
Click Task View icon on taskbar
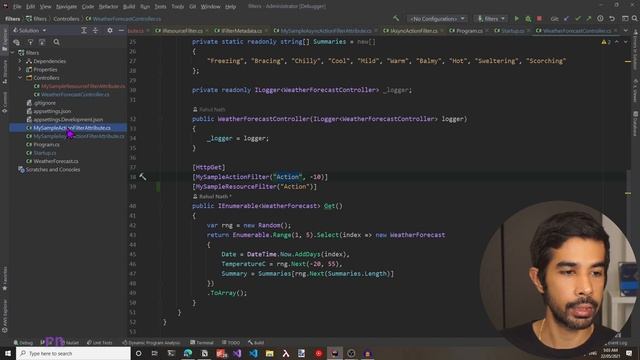coord(155,353)
